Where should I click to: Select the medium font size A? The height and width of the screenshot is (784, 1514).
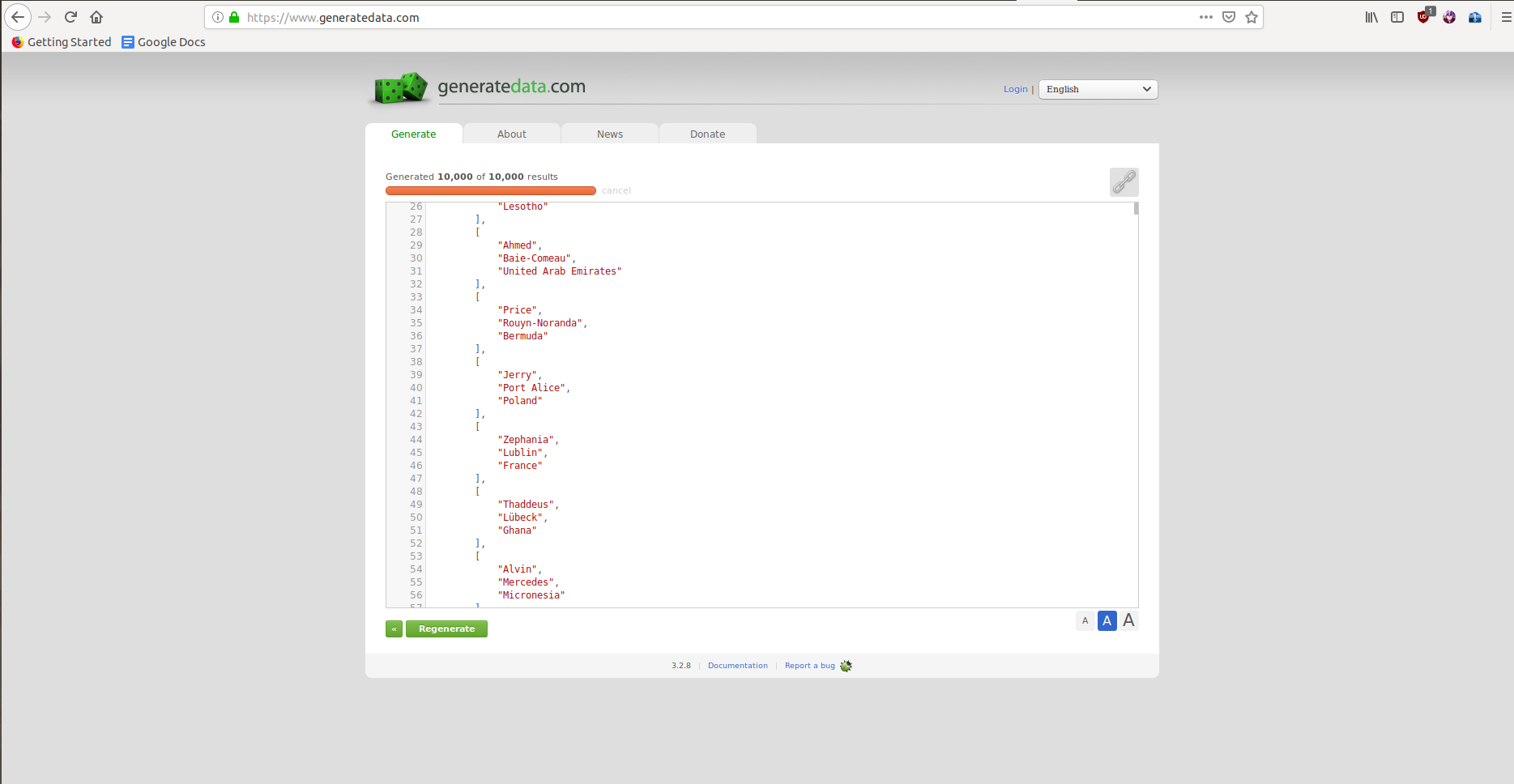[x=1107, y=621]
